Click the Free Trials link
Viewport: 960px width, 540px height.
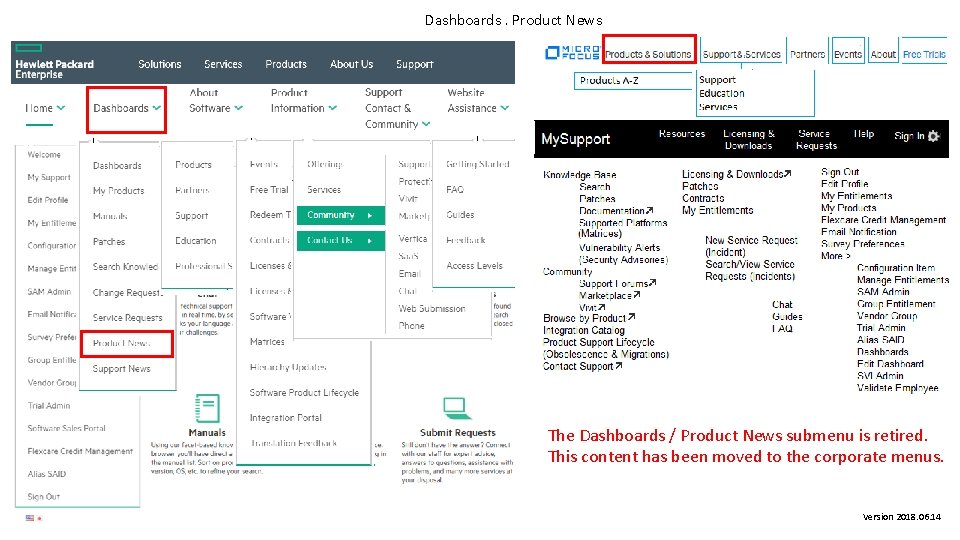(924, 54)
